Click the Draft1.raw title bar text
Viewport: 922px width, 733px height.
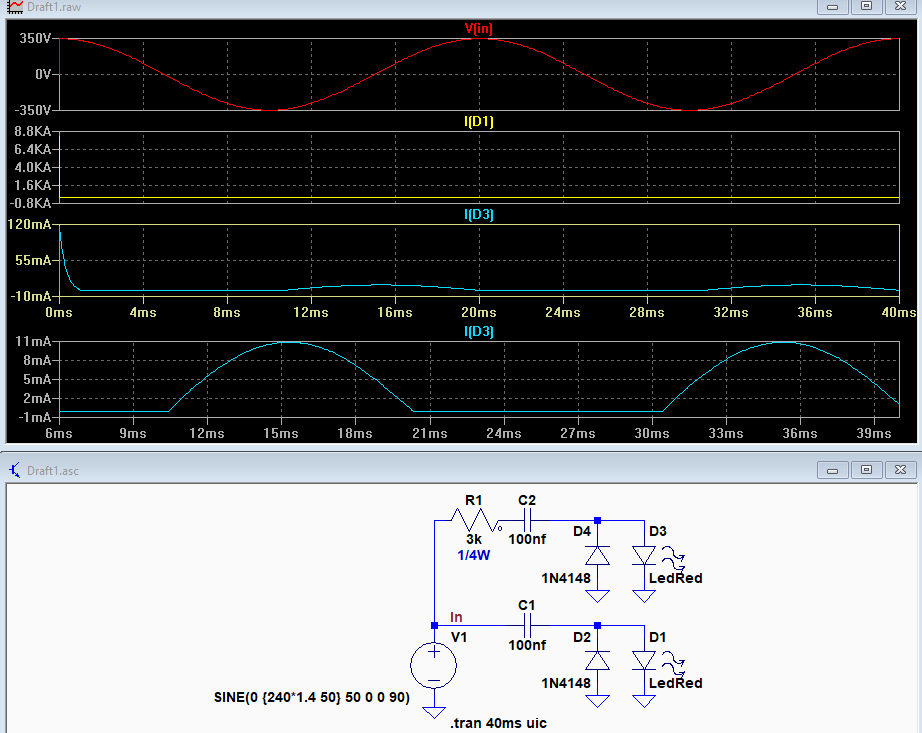54,7
